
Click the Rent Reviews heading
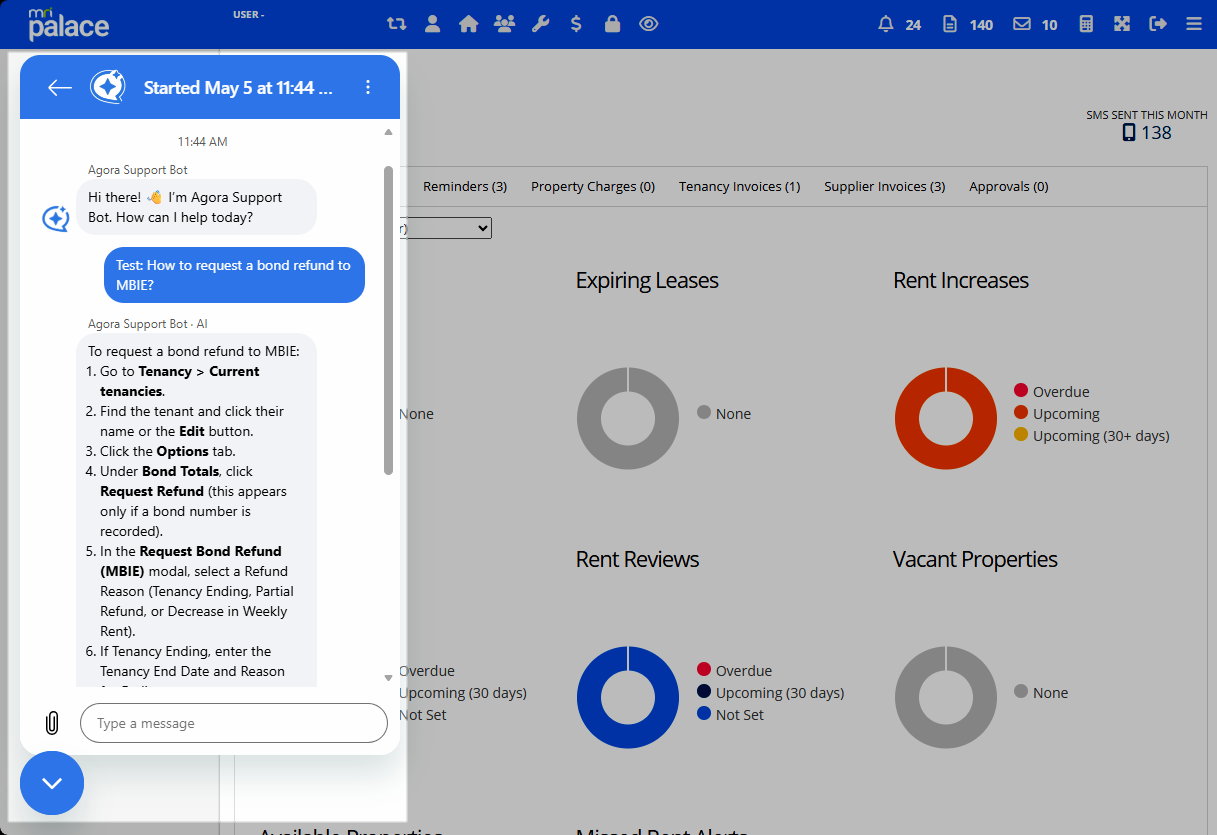click(x=637, y=559)
